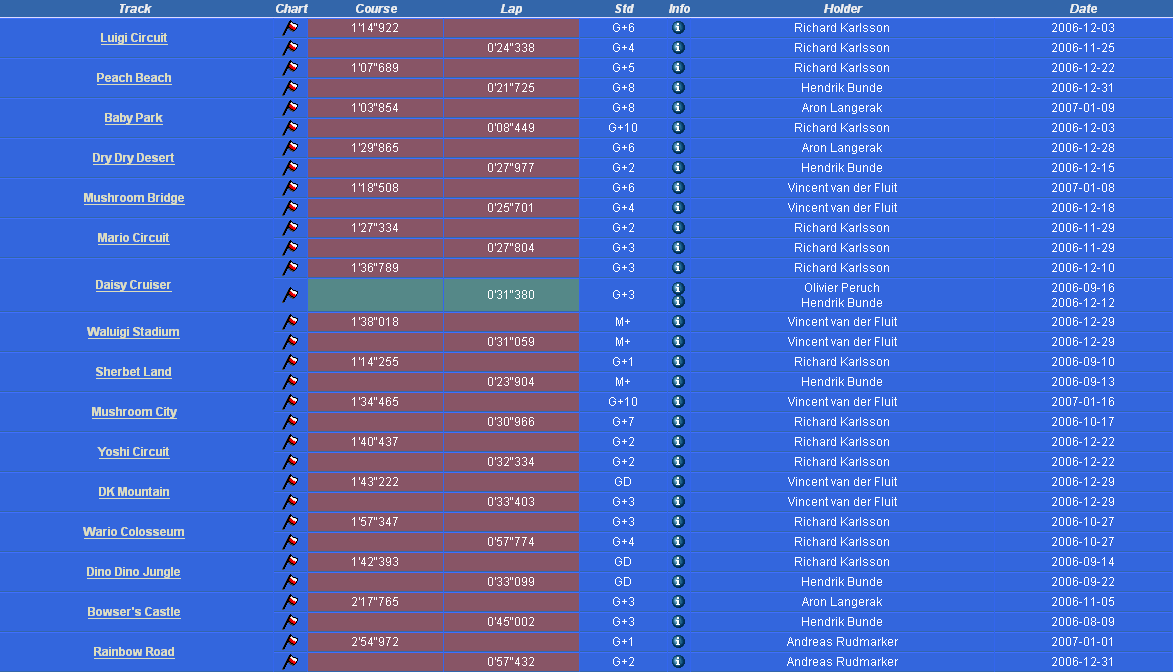
Task: Click the GD standard for DK Mountain course
Action: click(x=623, y=482)
